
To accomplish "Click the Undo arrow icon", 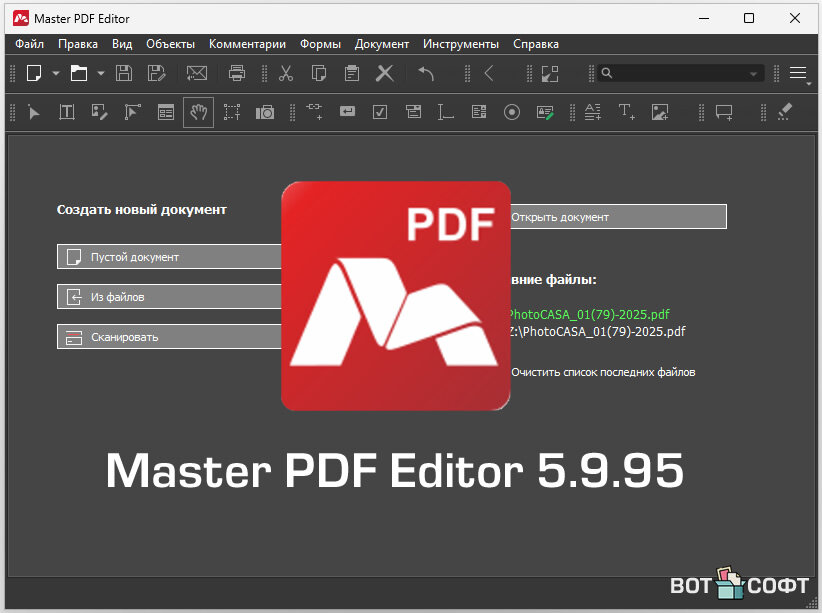I will pos(426,73).
